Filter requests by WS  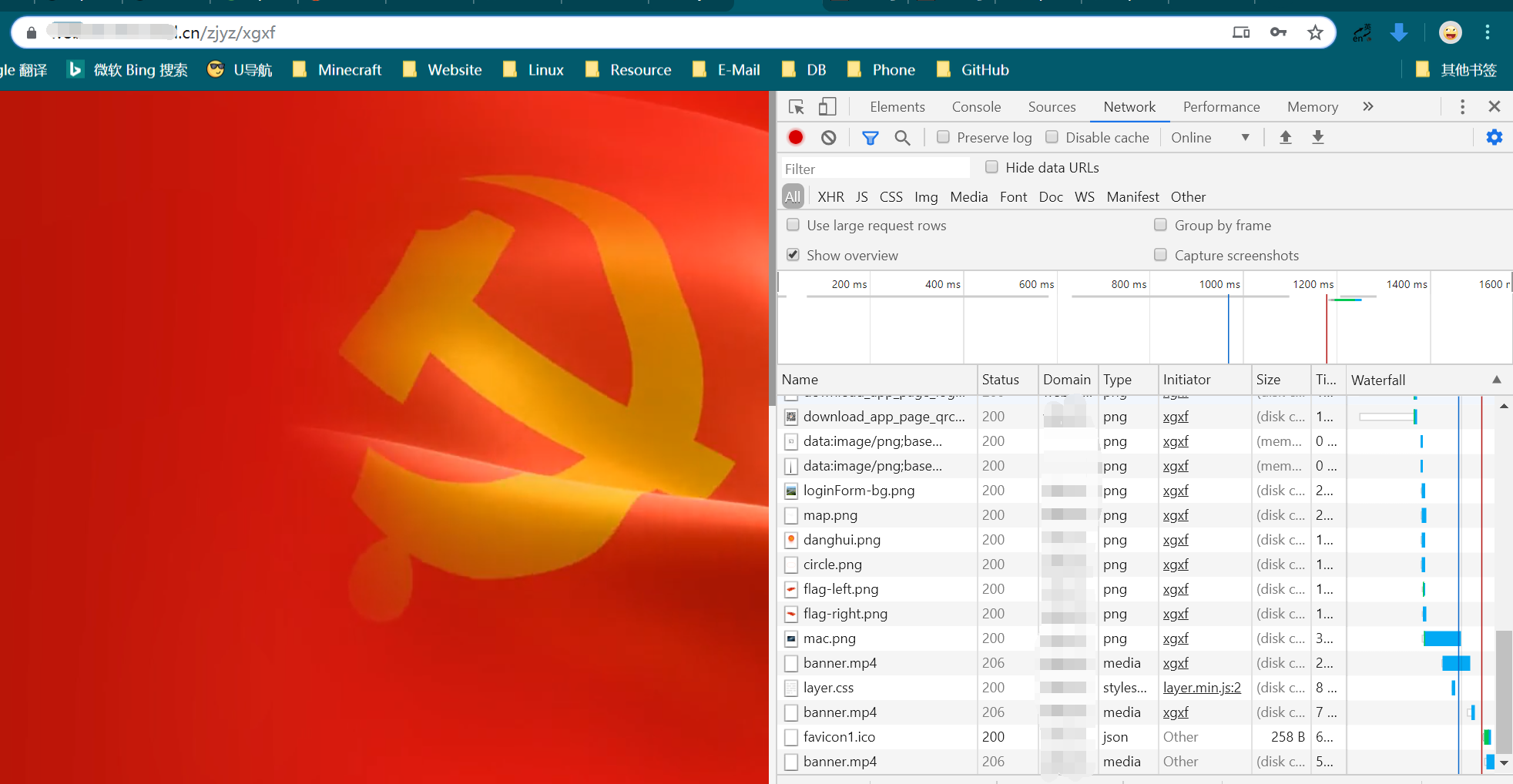coord(1084,197)
